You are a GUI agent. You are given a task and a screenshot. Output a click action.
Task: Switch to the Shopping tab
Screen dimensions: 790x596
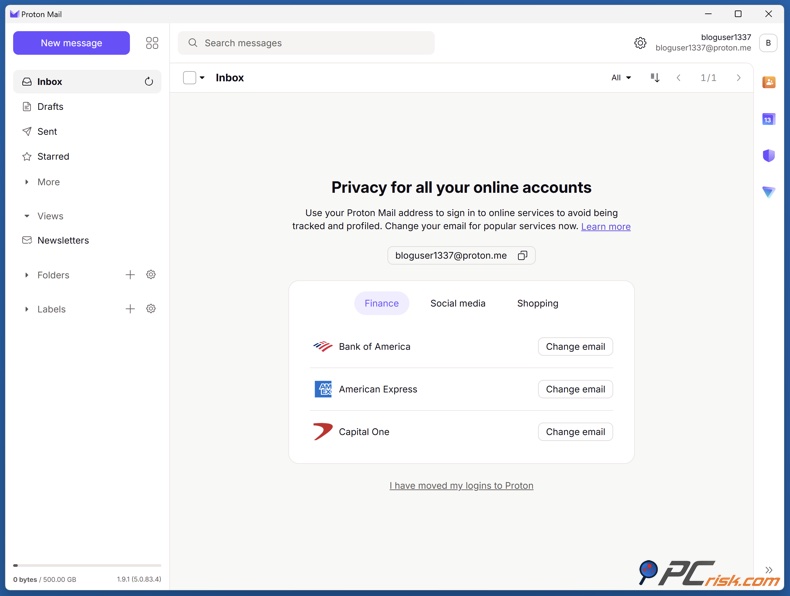tap(537, 303)
